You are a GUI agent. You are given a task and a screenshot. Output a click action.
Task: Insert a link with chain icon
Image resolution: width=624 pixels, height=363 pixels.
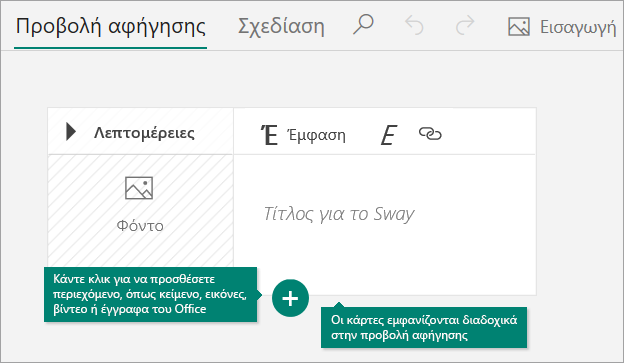(430, 134)
